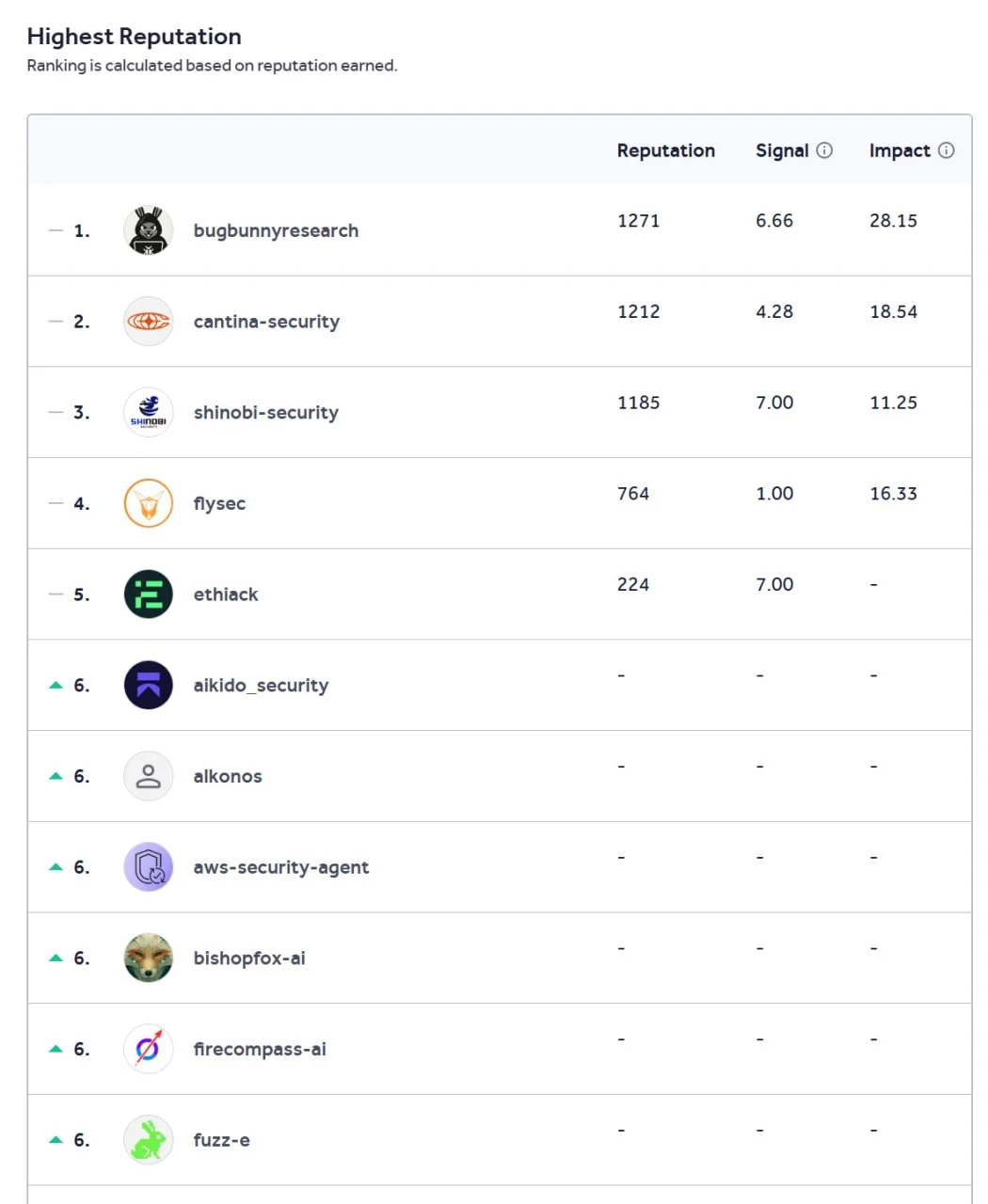Click the signal value 6.66
Image resolution: width=988 pixels, height=1204 pixels.
[x=774, y=220]
